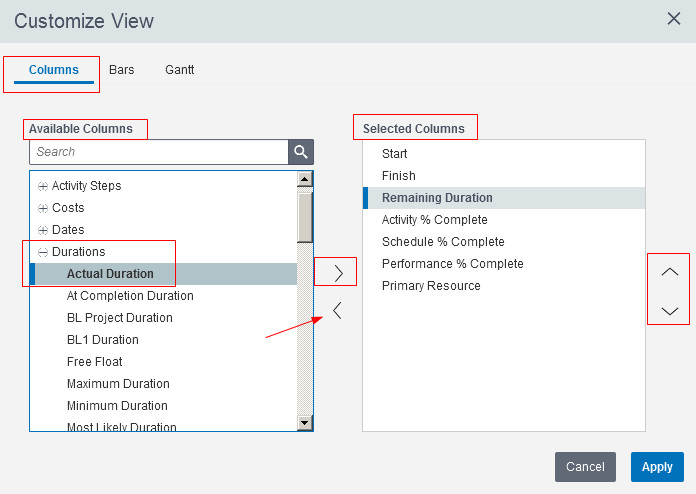
Task: Open the Gantt tab
Action: pyautogui.click(x=179, y=70)
